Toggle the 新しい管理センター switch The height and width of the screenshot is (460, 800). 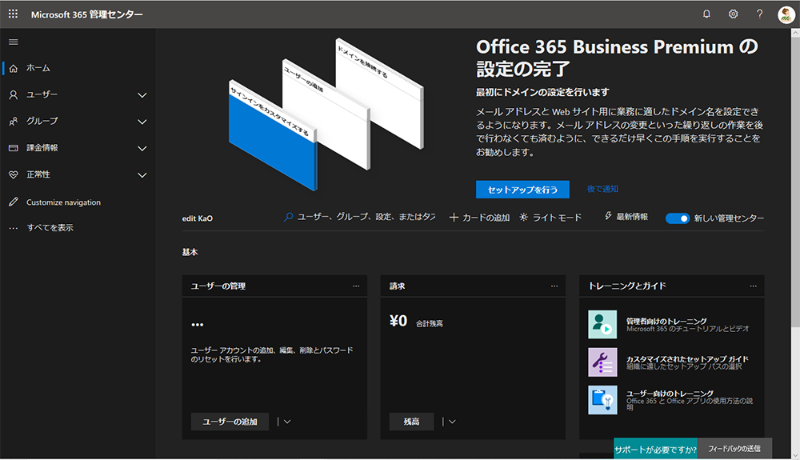(x=677, y=218)
